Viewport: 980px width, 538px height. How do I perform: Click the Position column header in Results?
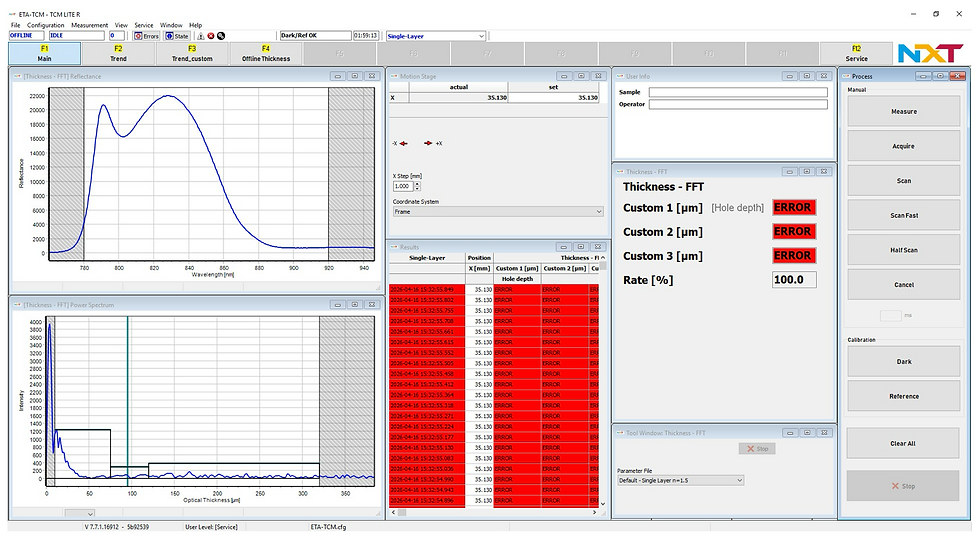pyautogui.click(x=479, y=257)
